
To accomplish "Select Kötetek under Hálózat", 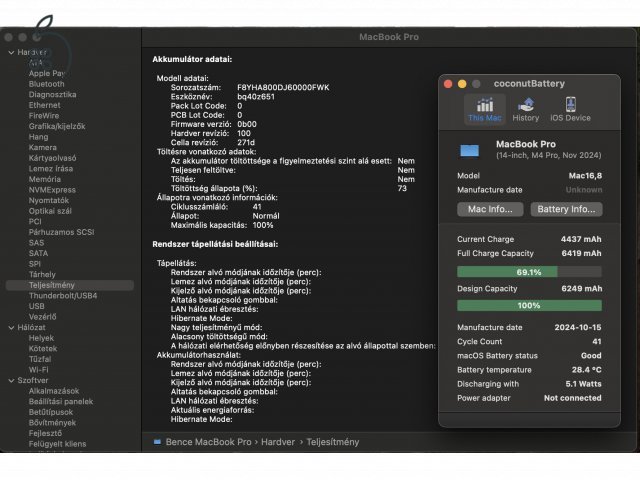I will [43, 349].
